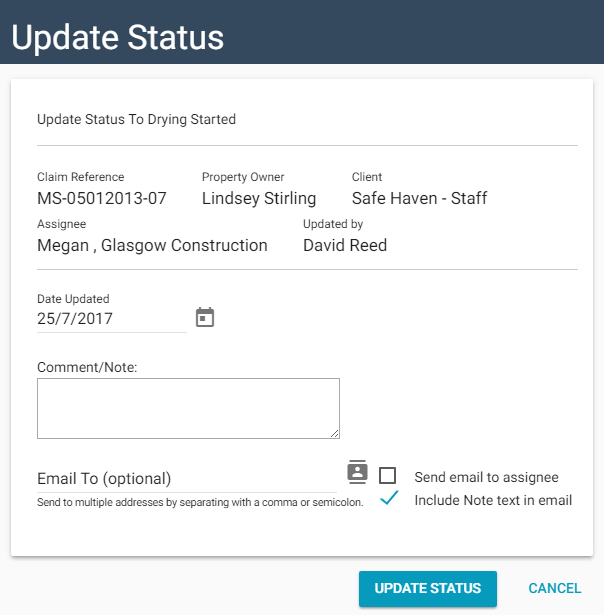The image size is (604, 615).
Task: Open the date picker calendar icon
Action: 205,318
